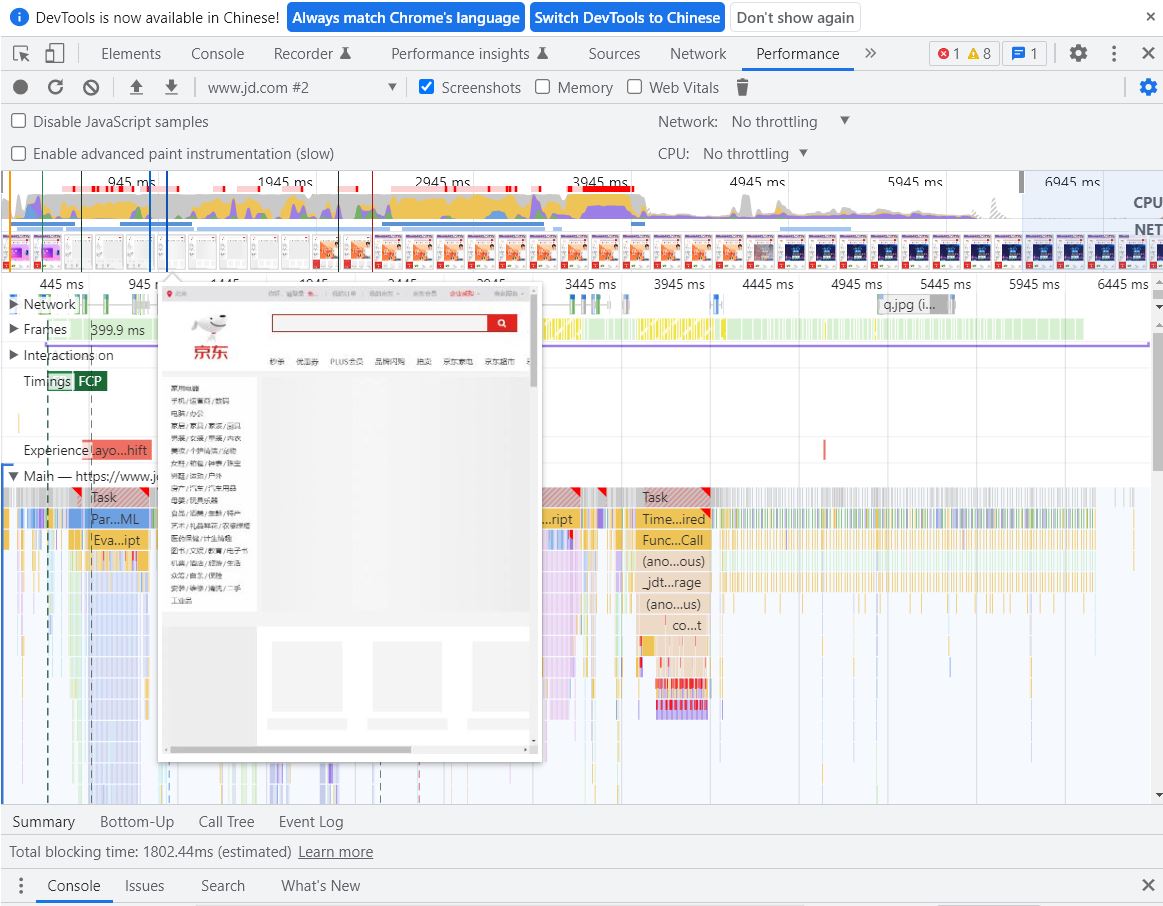This screenshot has width=1163, height=906.
Task: Select the inspect element picker icon
Action: tap(22, 54)
